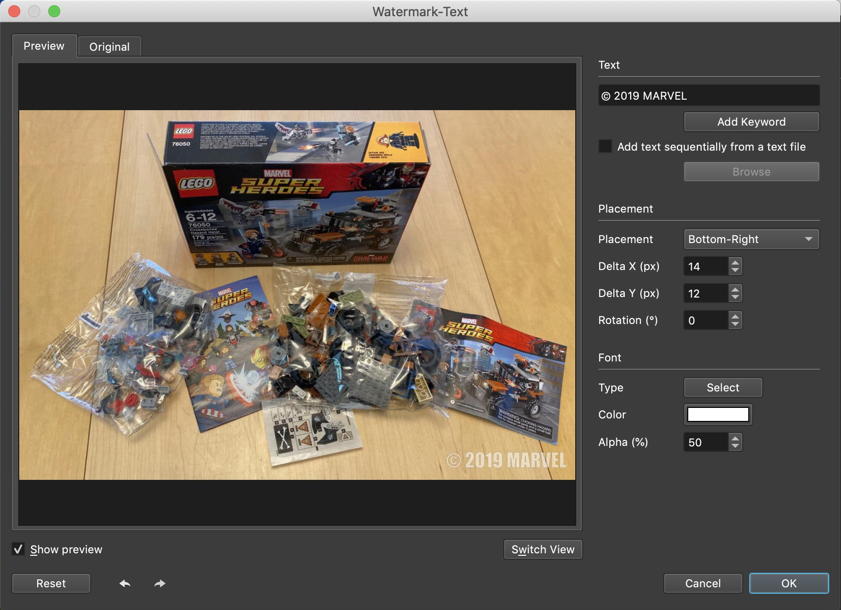Image resolution: width=841 pixels, height=610 pixels.
Task: Confirm with the OK button
Action: (788, 583)
